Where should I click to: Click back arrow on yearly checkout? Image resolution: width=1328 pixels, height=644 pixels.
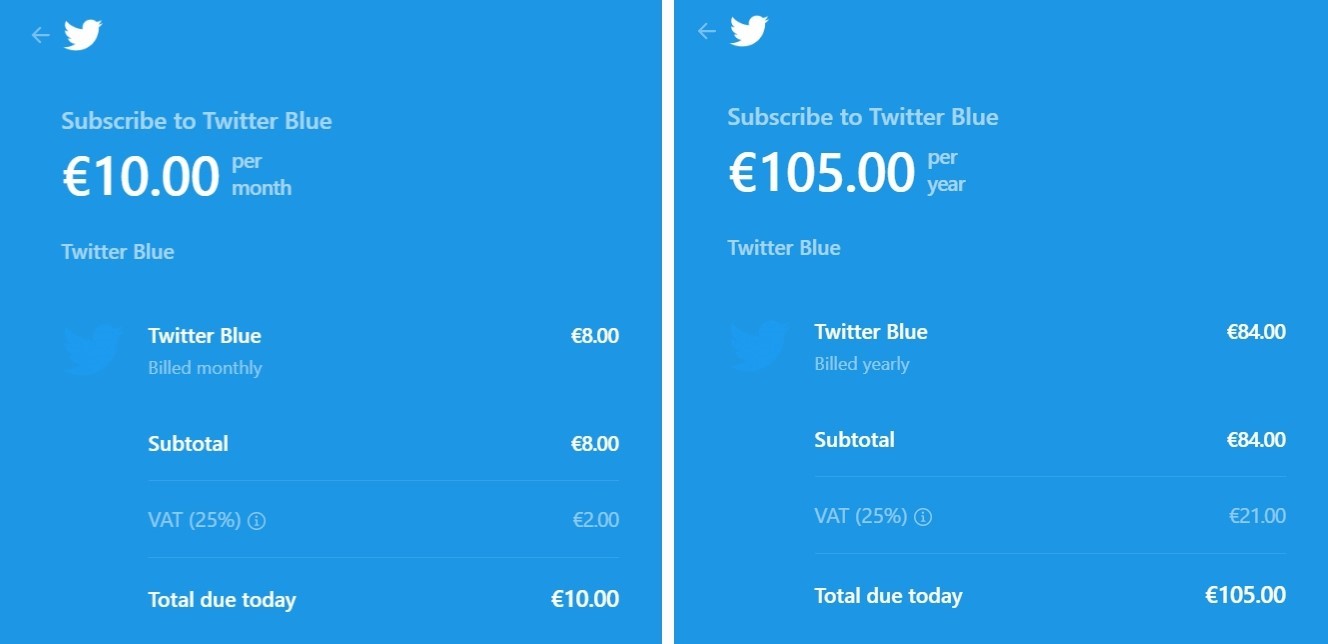707,31
